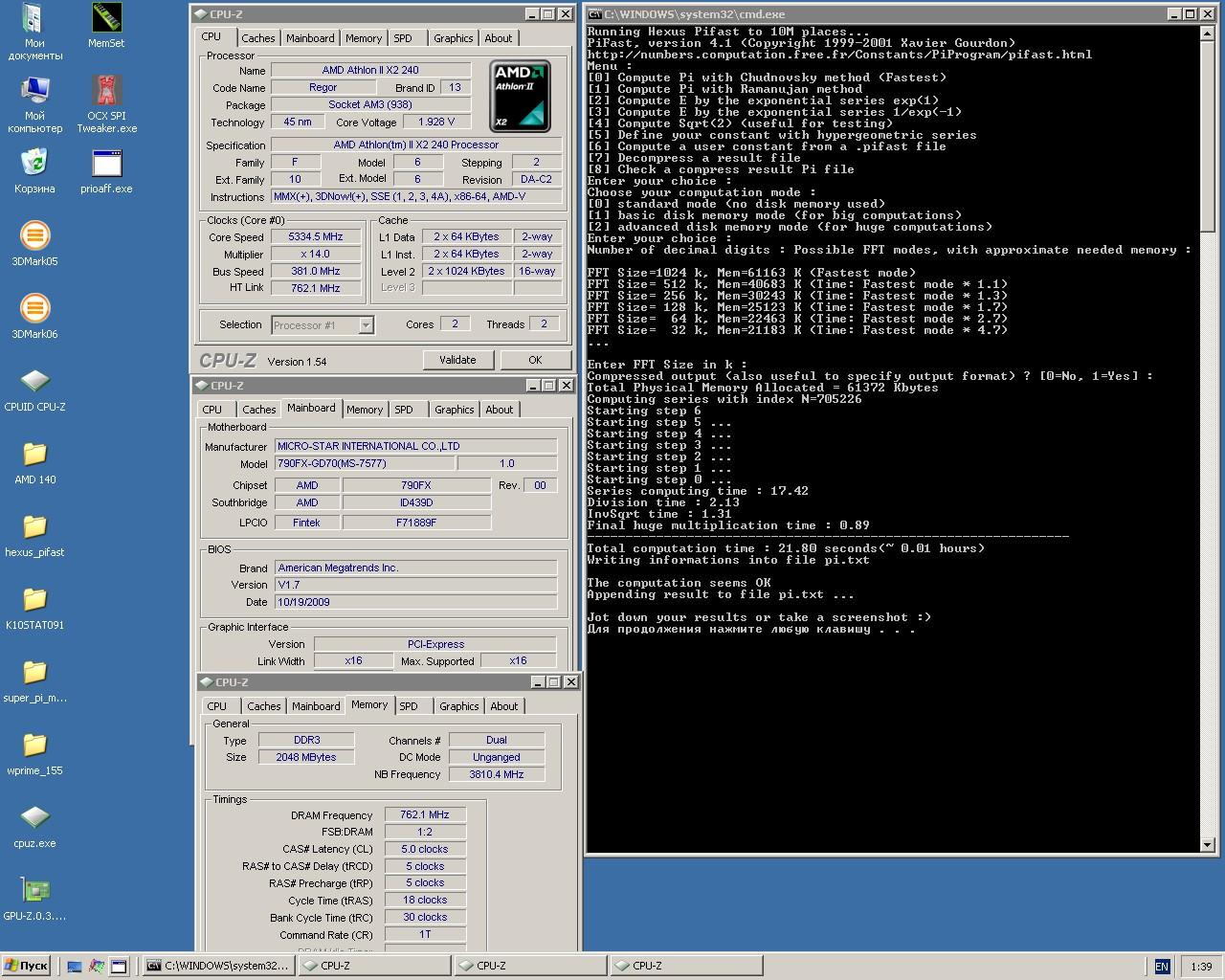Launch 3DMark05 from the desktop
The width and height of the screenshot is (1225, 980).
pyautogui.click(x=34, y=244)
